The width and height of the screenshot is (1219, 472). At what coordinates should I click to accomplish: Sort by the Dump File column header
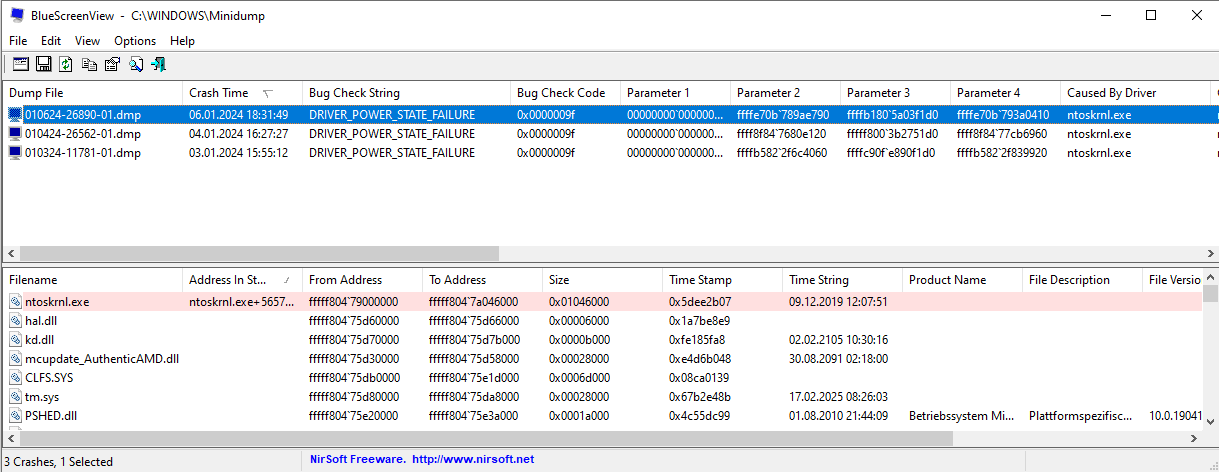[93, 93]
